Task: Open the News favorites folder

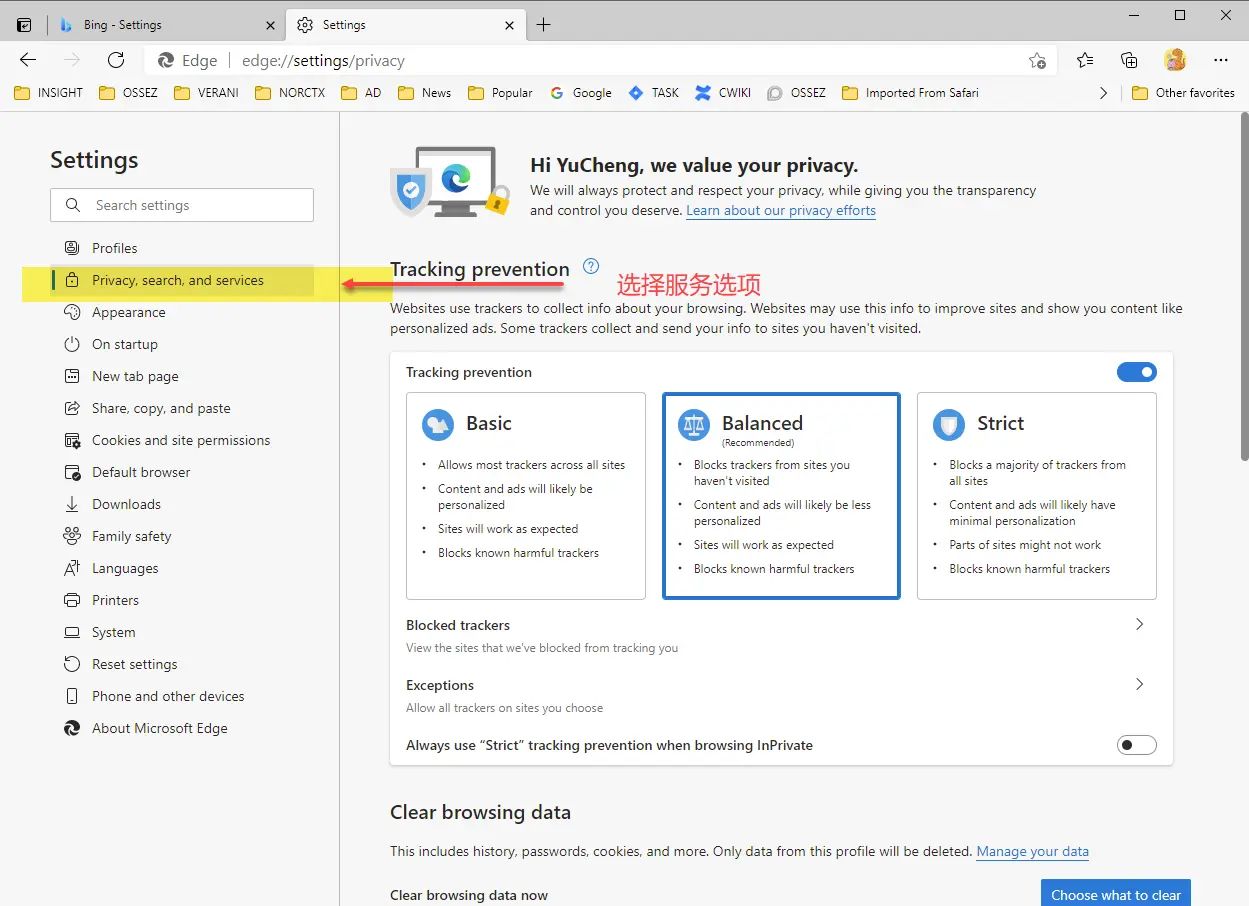Action: click(424, 93)
